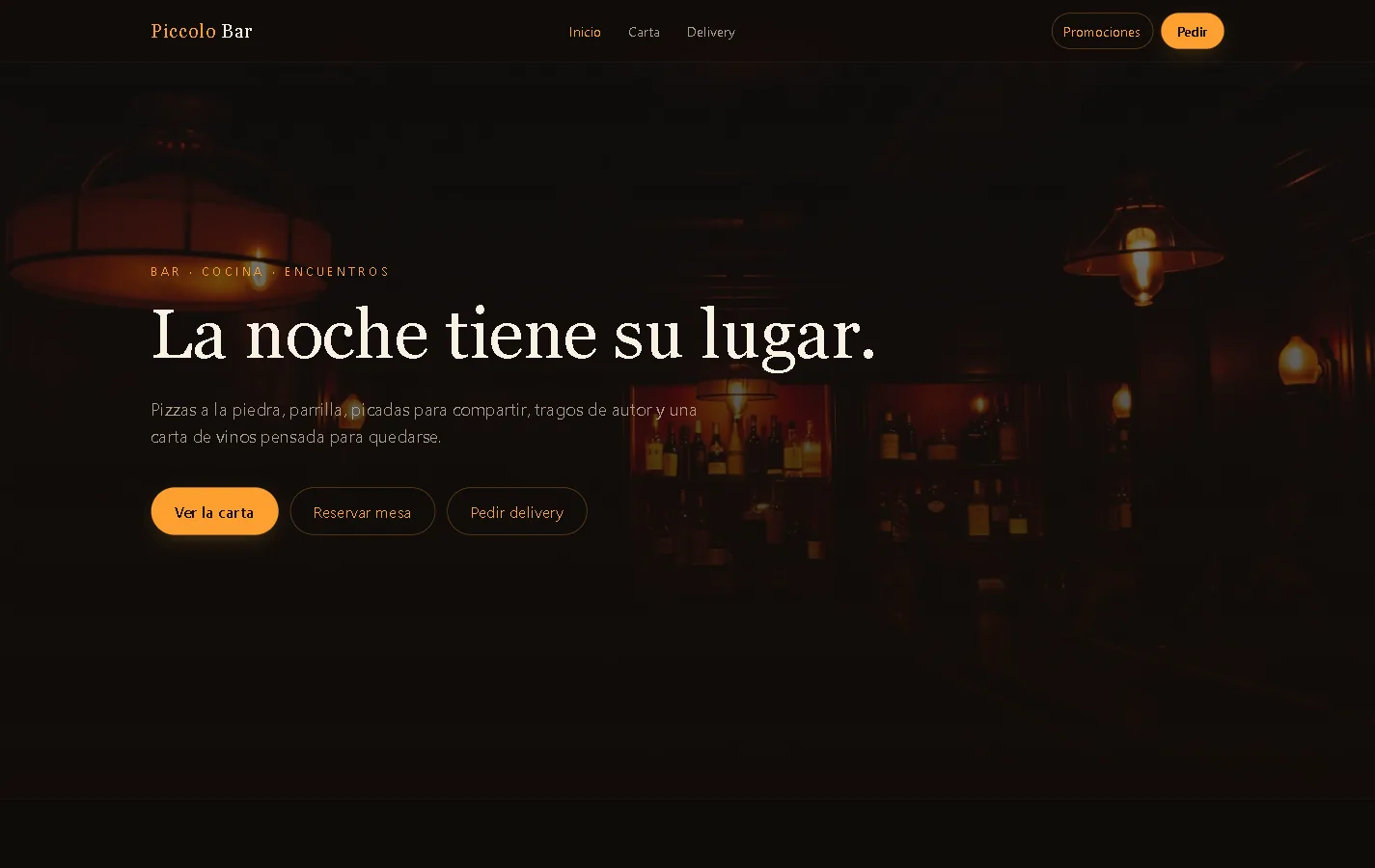Click the description starting 'Pizzas a la piedra'
The width and height of the screenshot is (1375, 868).
pyautogui.click(x=424, y=422)
